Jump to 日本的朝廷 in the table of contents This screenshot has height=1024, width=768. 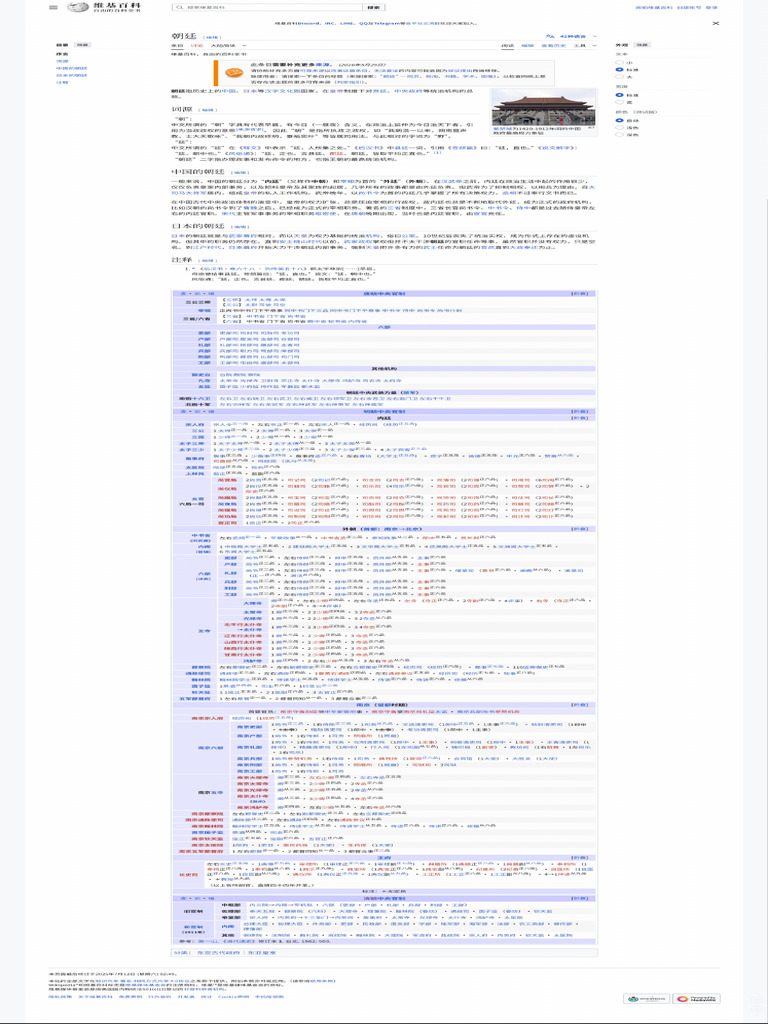pos(71,75)
